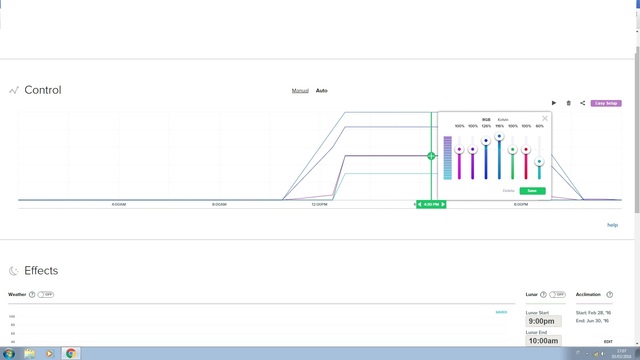The width and height of the screenshot is (640, 360).
Task: Click Acclimation Start: Feb 28, '16 text
Action: click(593, 313)
